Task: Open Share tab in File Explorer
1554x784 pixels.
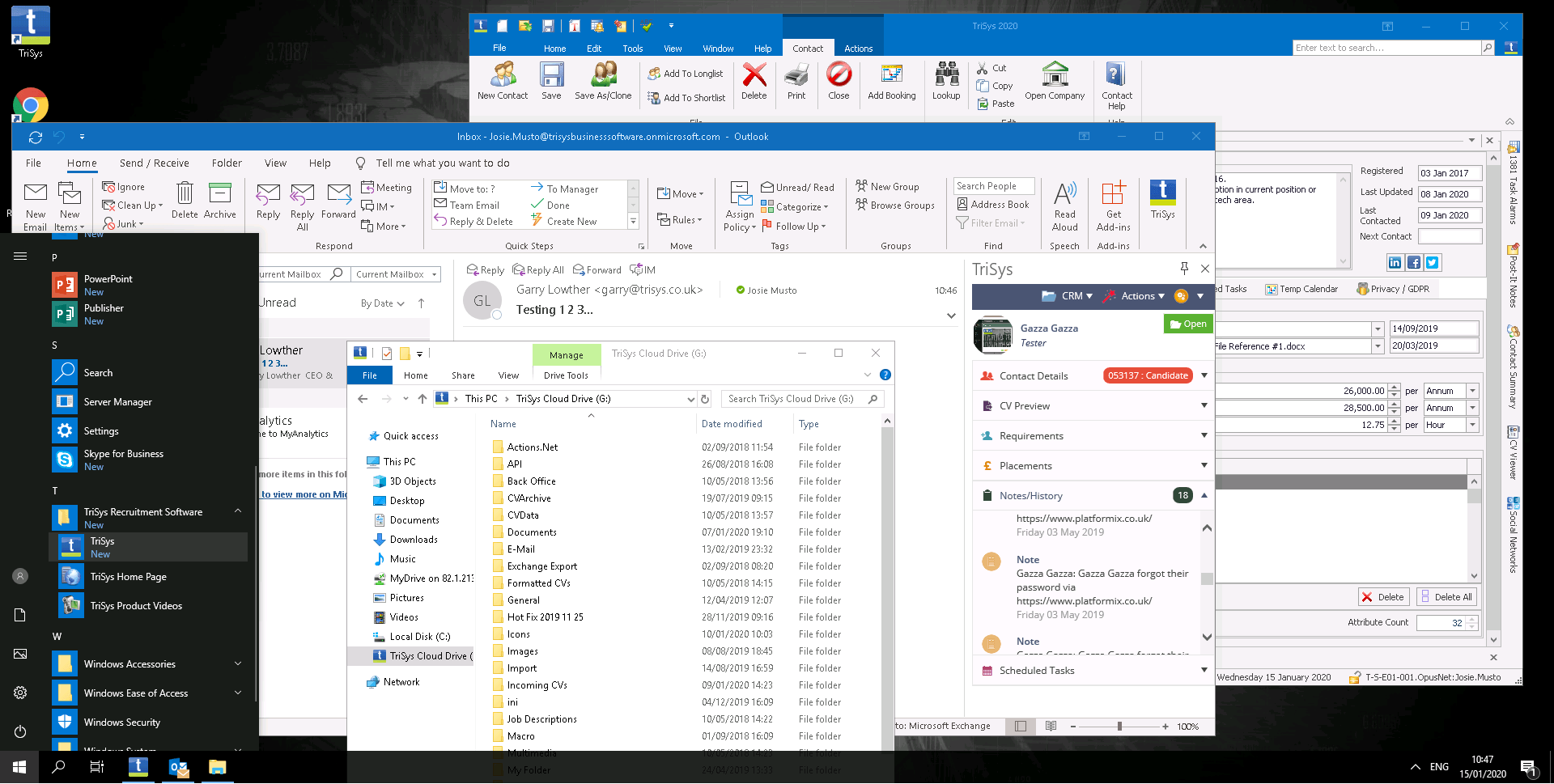Action: 463,375
